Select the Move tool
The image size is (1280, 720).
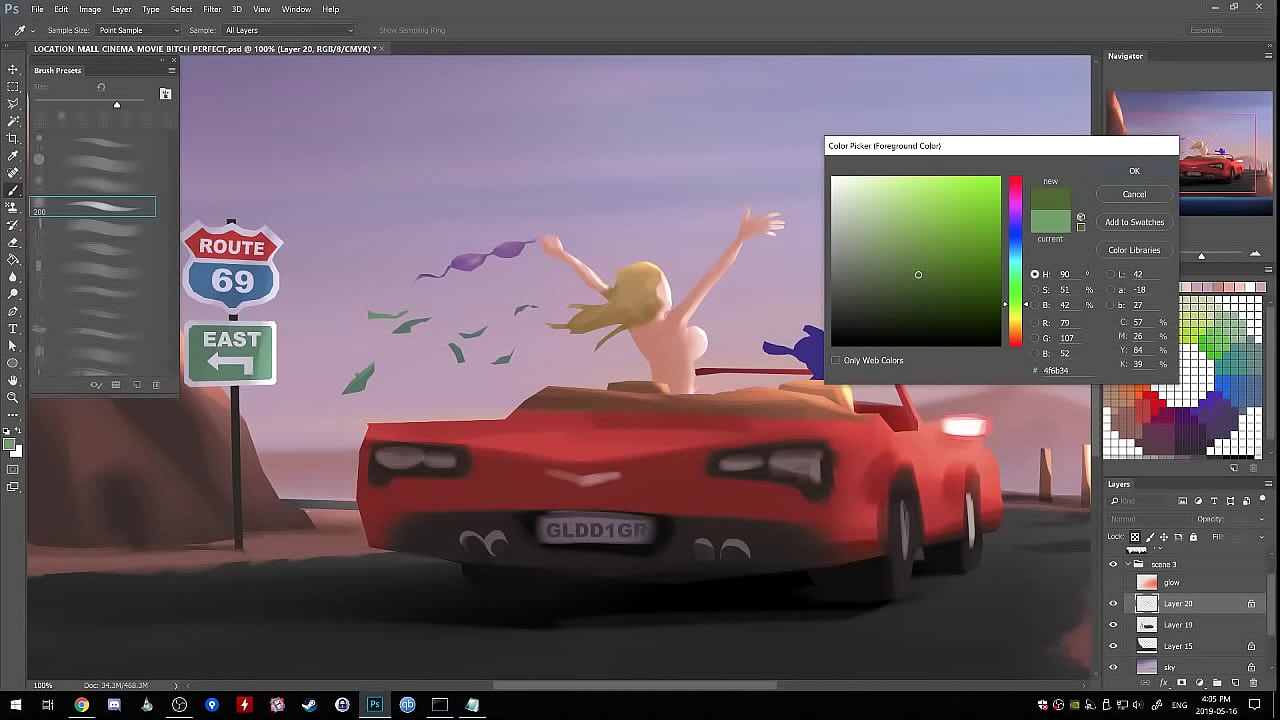[13, 69]
